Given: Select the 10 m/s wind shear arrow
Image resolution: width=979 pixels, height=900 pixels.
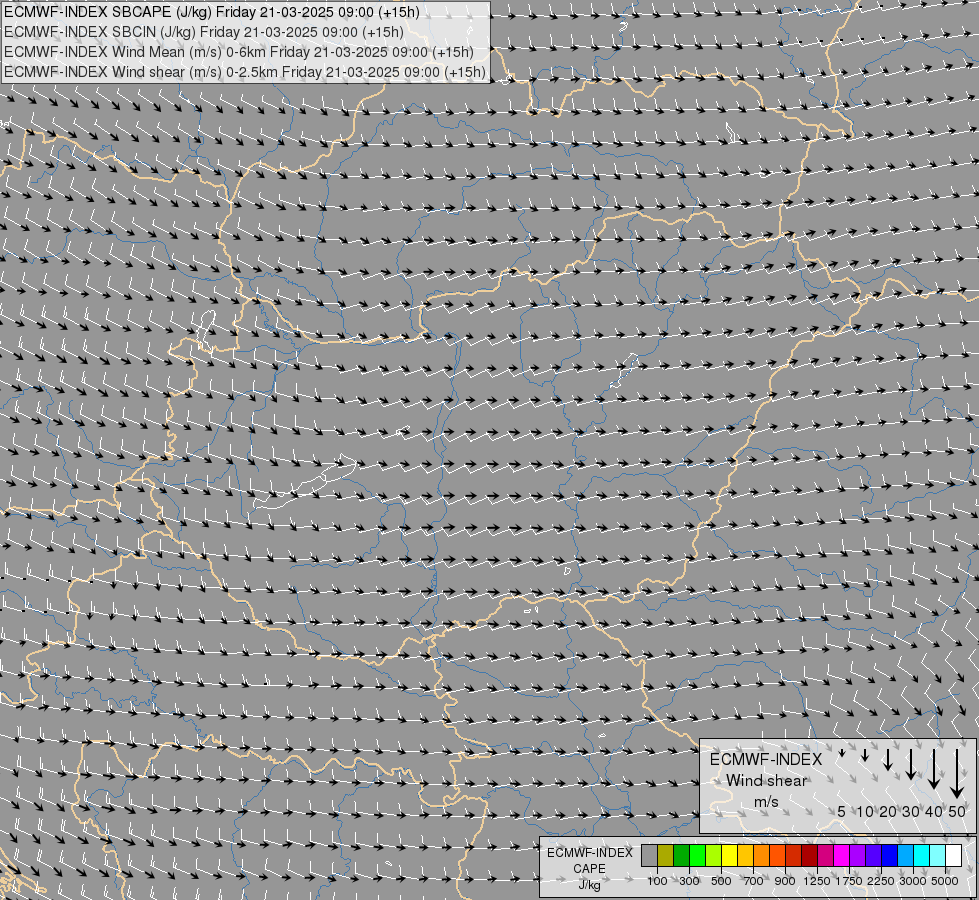Looking at the screenshot, I should 865,755.
